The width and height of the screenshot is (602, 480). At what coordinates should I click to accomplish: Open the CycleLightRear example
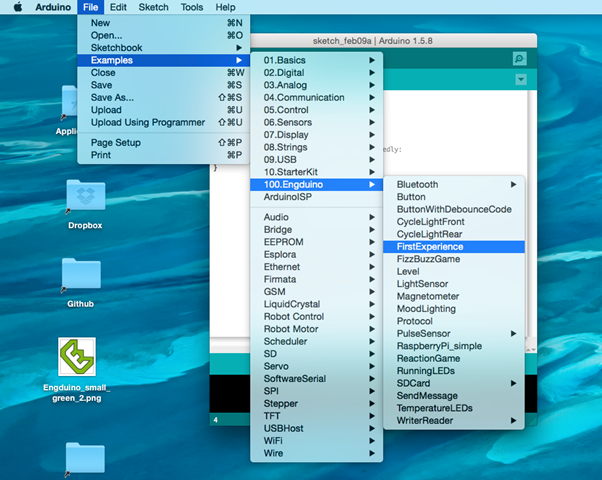click(454, 234)
